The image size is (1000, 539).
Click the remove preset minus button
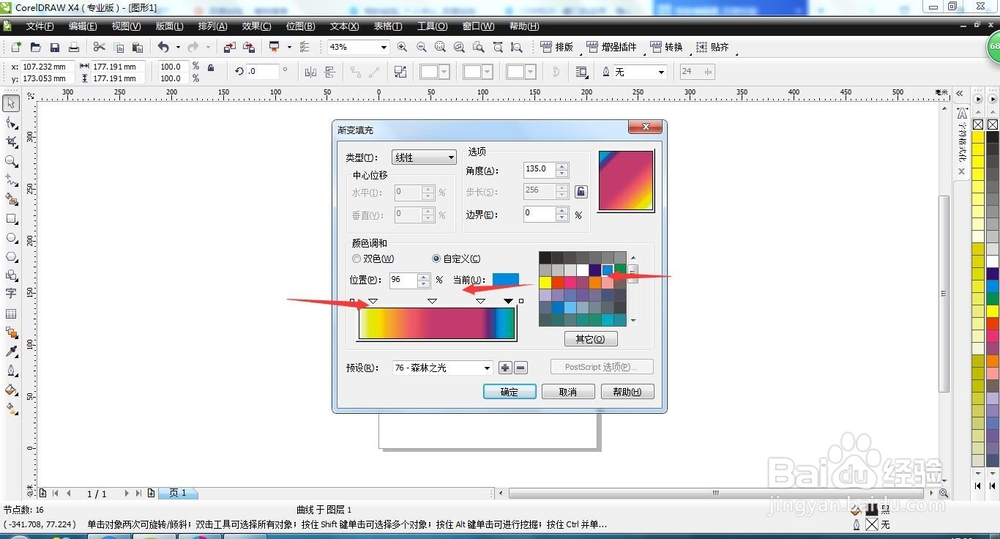[520, 368]
